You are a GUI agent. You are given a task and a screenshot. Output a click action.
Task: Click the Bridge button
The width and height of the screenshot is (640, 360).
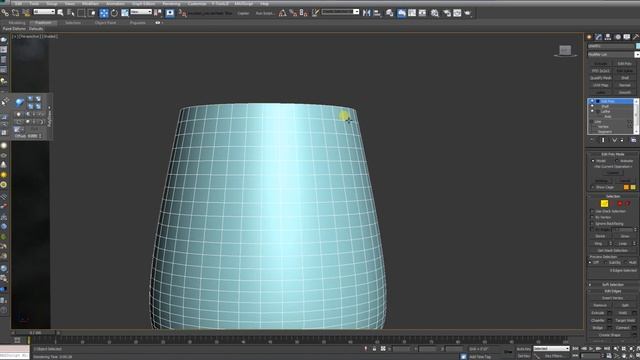(x=598, y=328)
